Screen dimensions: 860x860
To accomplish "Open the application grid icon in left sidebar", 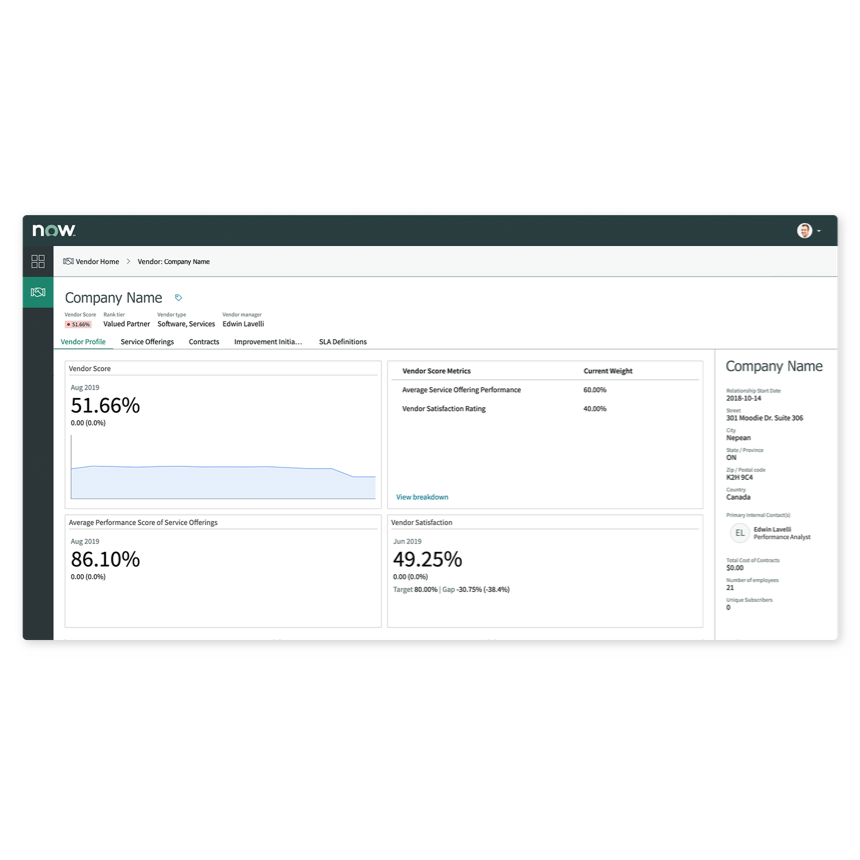I will [x=38, y=261].
